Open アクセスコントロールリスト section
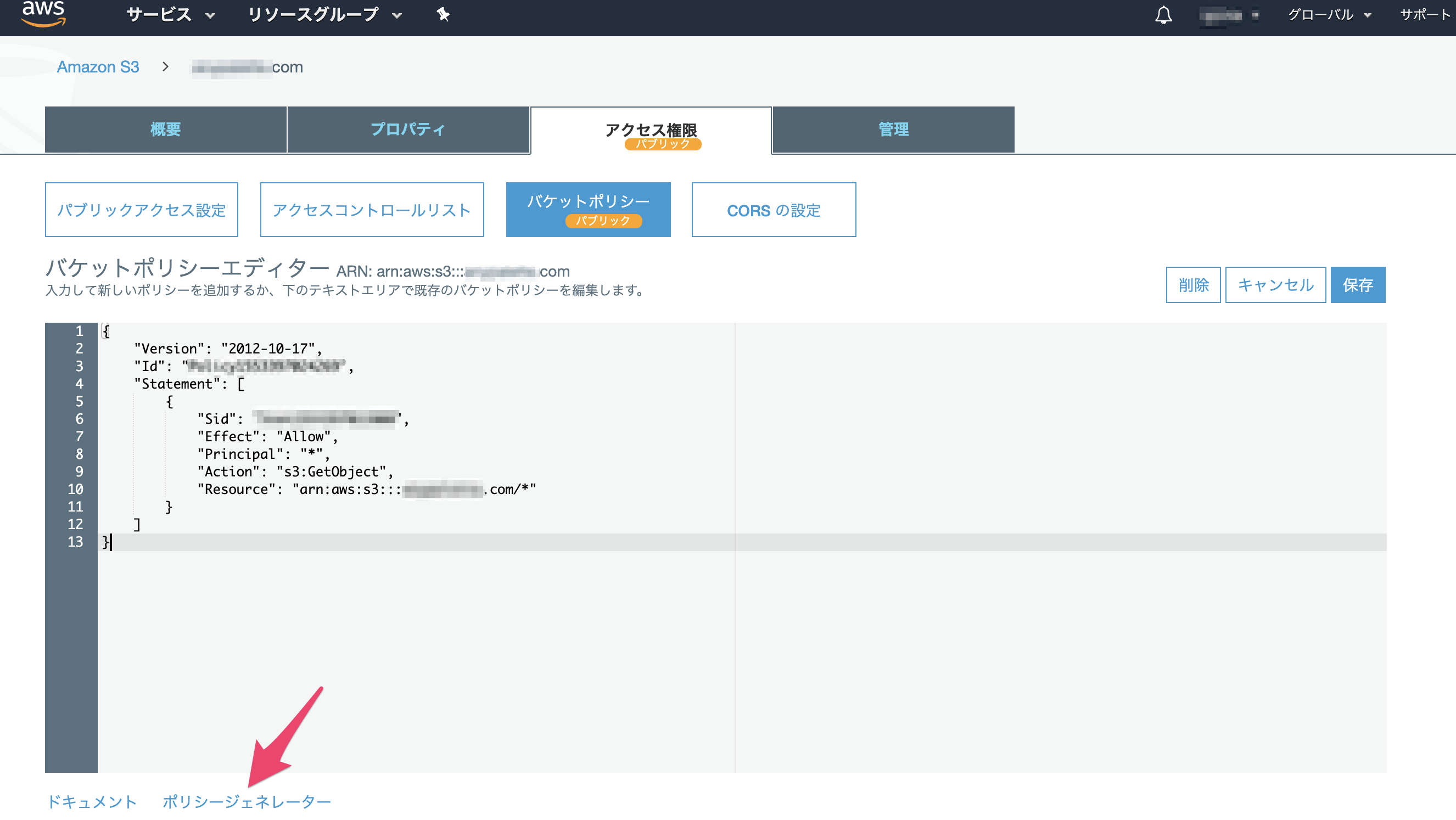Viewport: 1456px width, 820px height. [371, 210]
